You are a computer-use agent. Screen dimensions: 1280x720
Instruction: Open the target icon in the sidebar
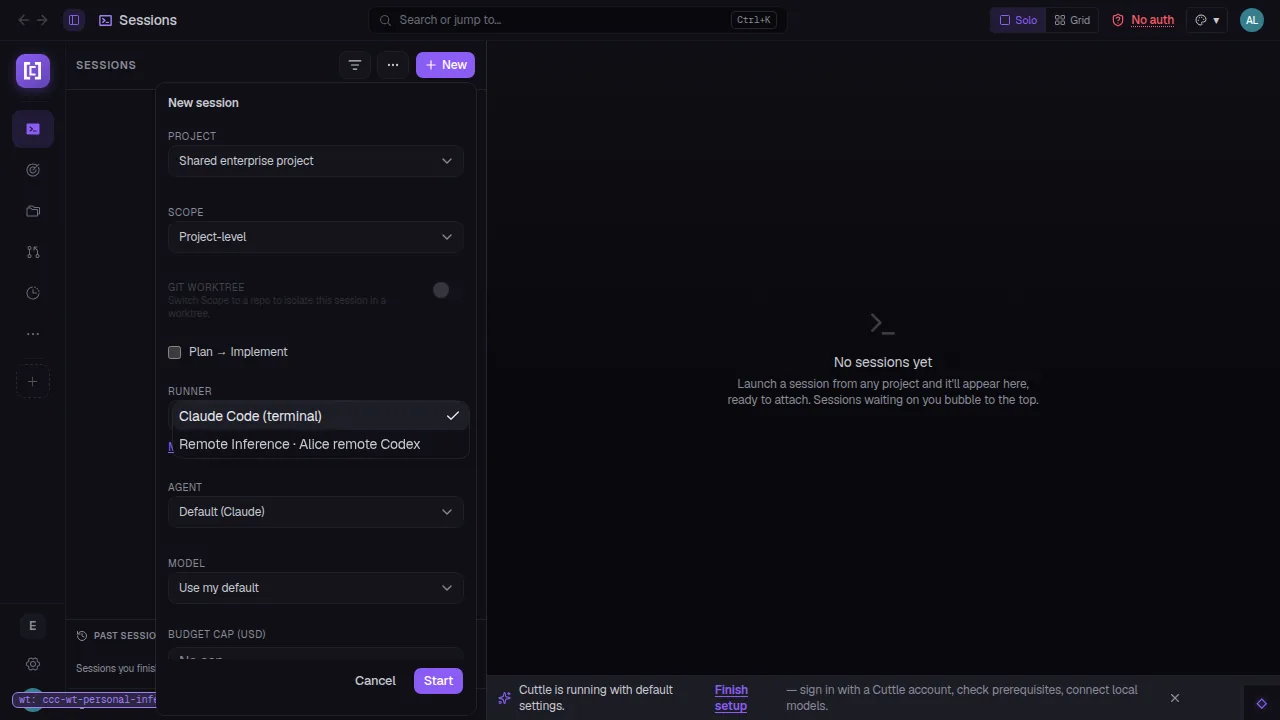tap(33, 170)
